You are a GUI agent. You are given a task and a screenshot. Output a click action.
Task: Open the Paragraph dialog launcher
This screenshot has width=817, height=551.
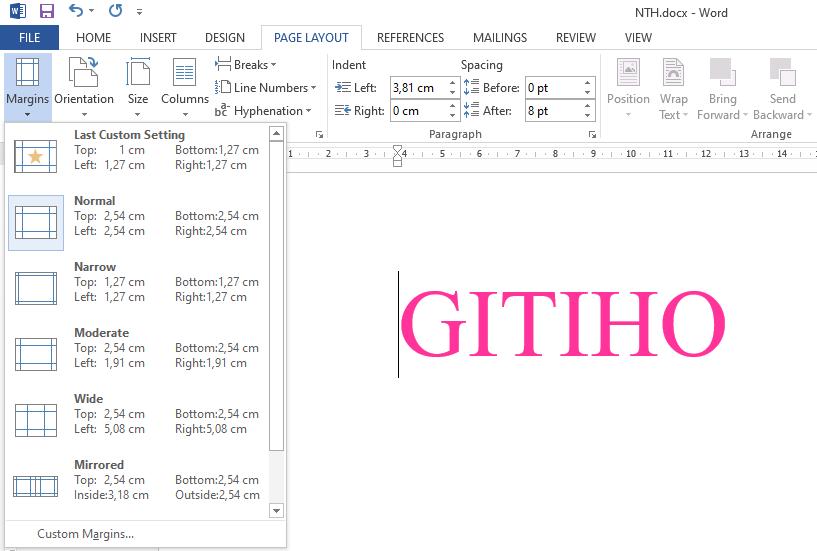pyautogui.click(x=592, y=134)
